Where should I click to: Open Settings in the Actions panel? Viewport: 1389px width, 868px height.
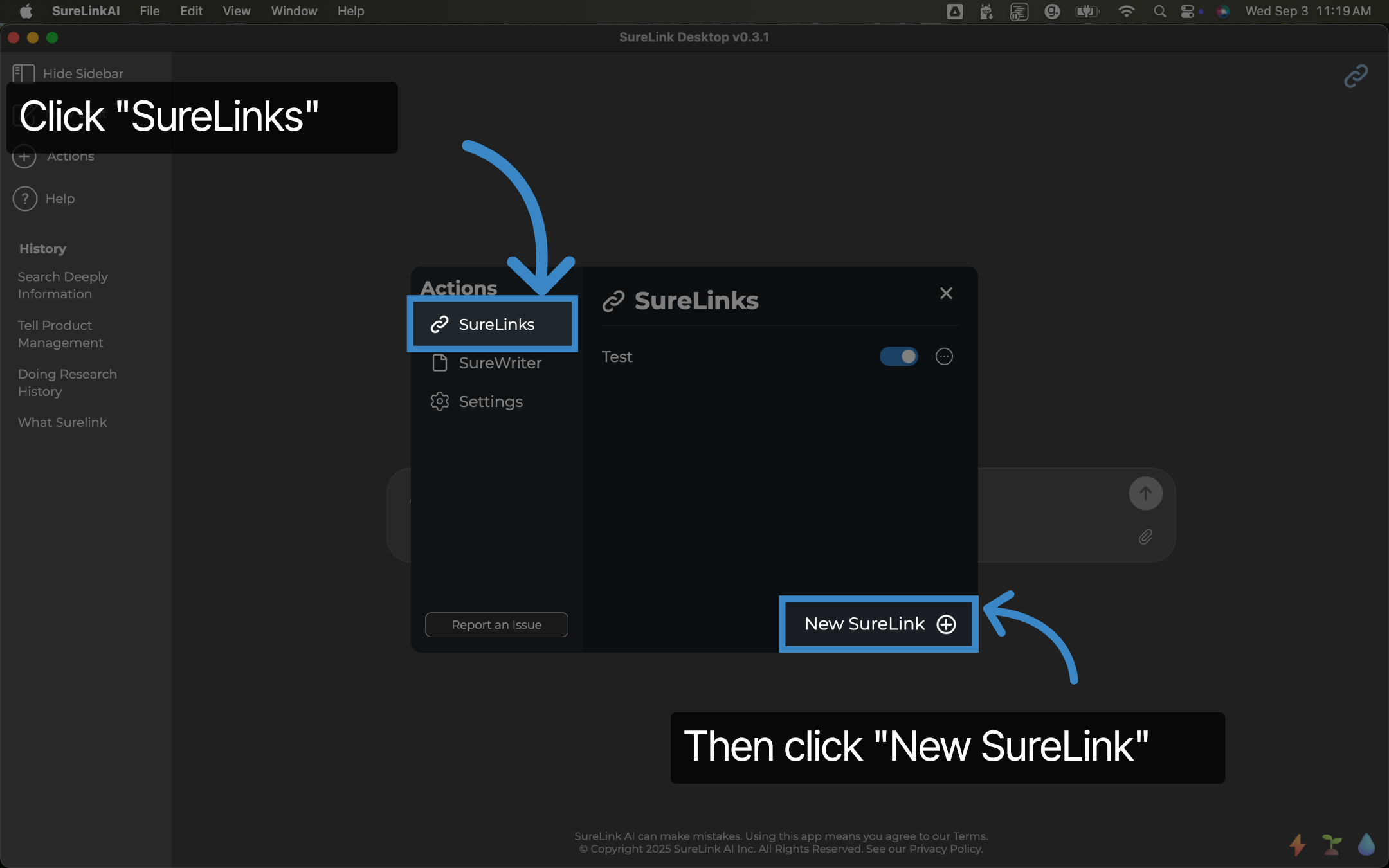tap(477, 402)
